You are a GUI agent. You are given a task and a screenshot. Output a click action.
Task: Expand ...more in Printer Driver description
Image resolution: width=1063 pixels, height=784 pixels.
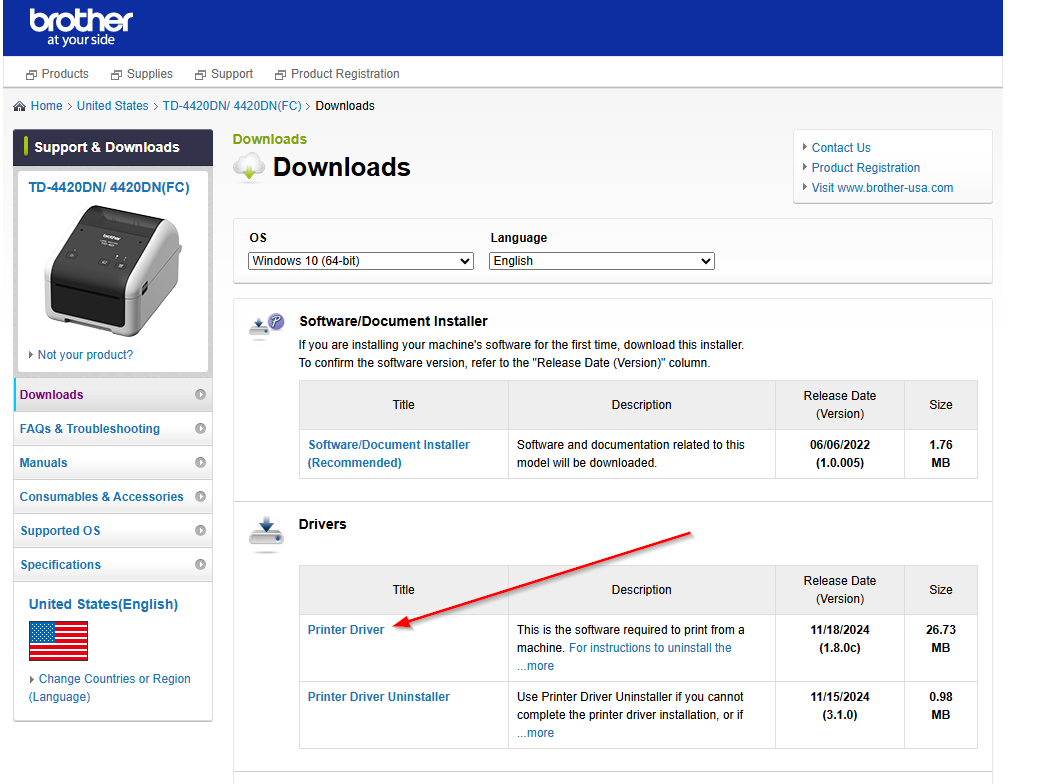coord(536,666)
